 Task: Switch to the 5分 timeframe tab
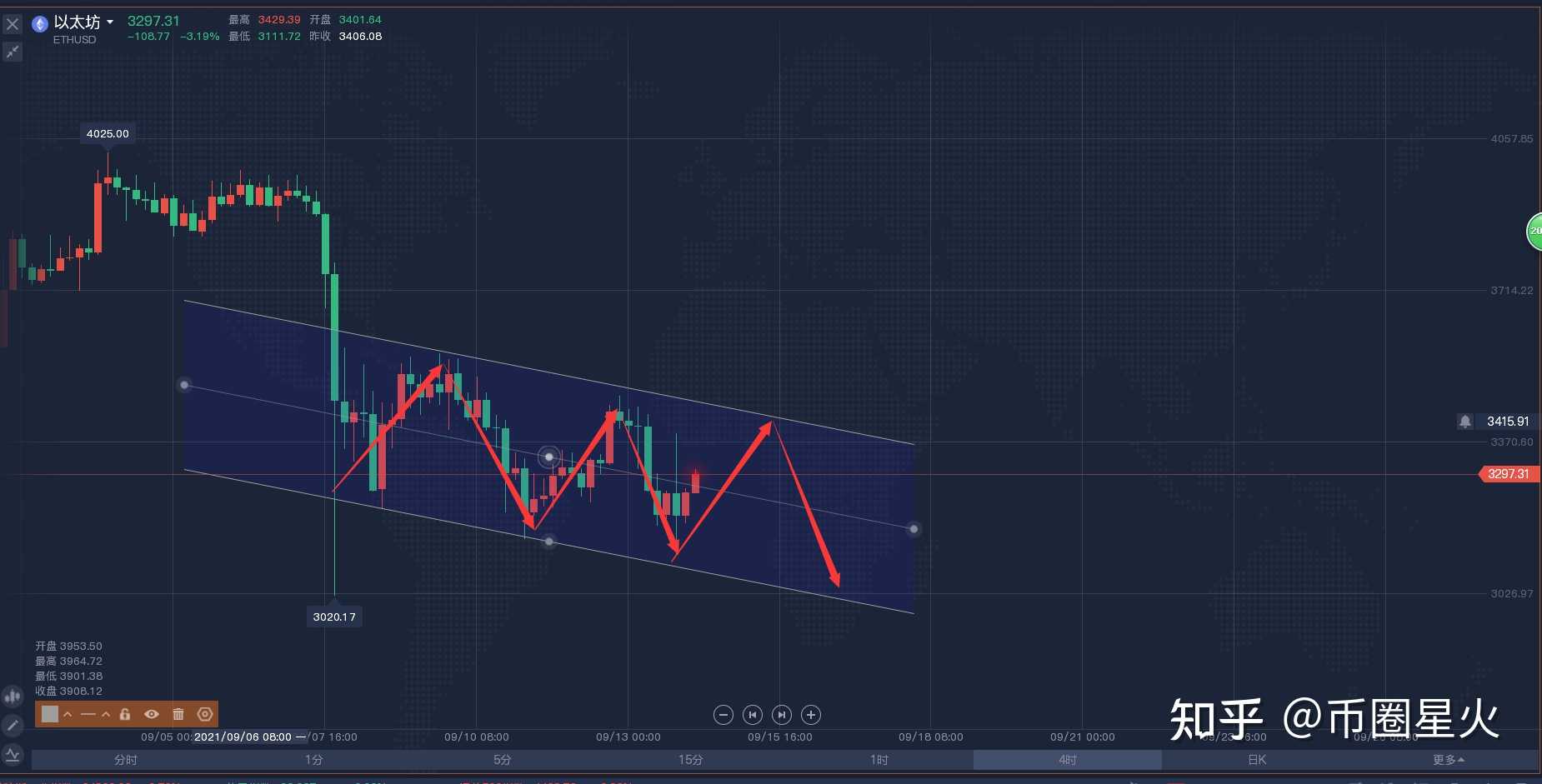pyautogui.click(x=503, y=760)
